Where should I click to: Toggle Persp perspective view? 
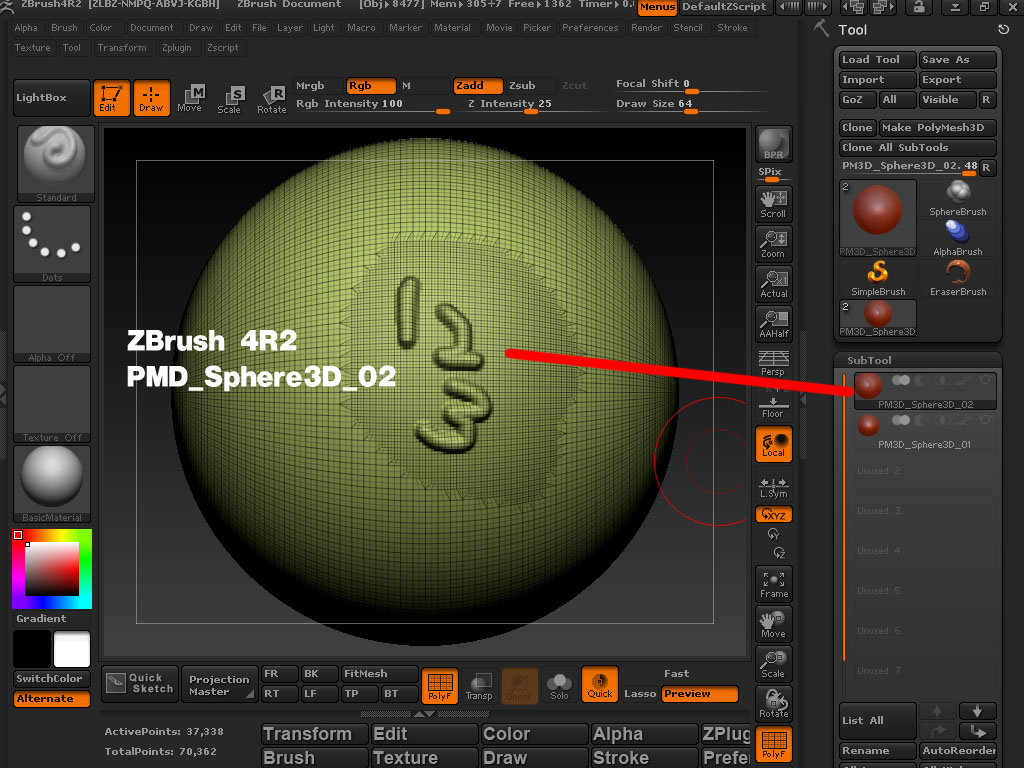(774, 363)
